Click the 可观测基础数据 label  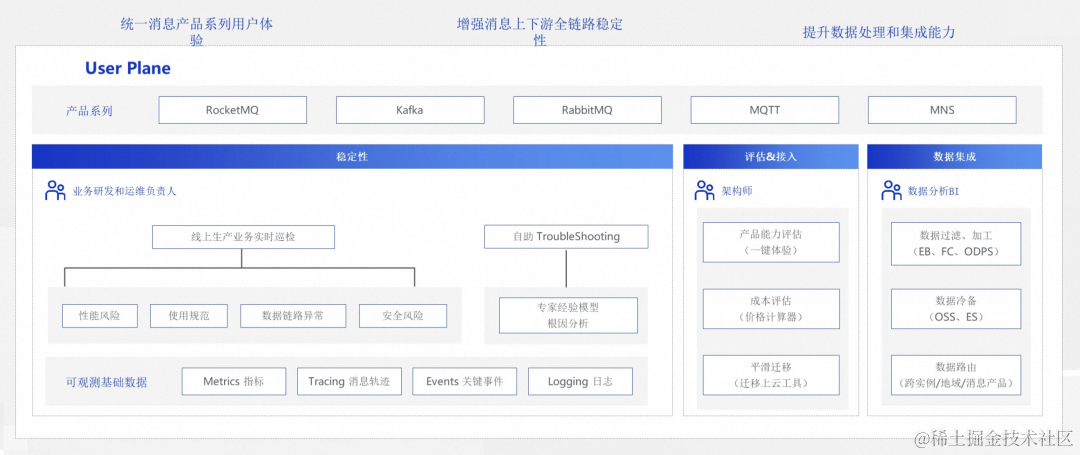106,382
